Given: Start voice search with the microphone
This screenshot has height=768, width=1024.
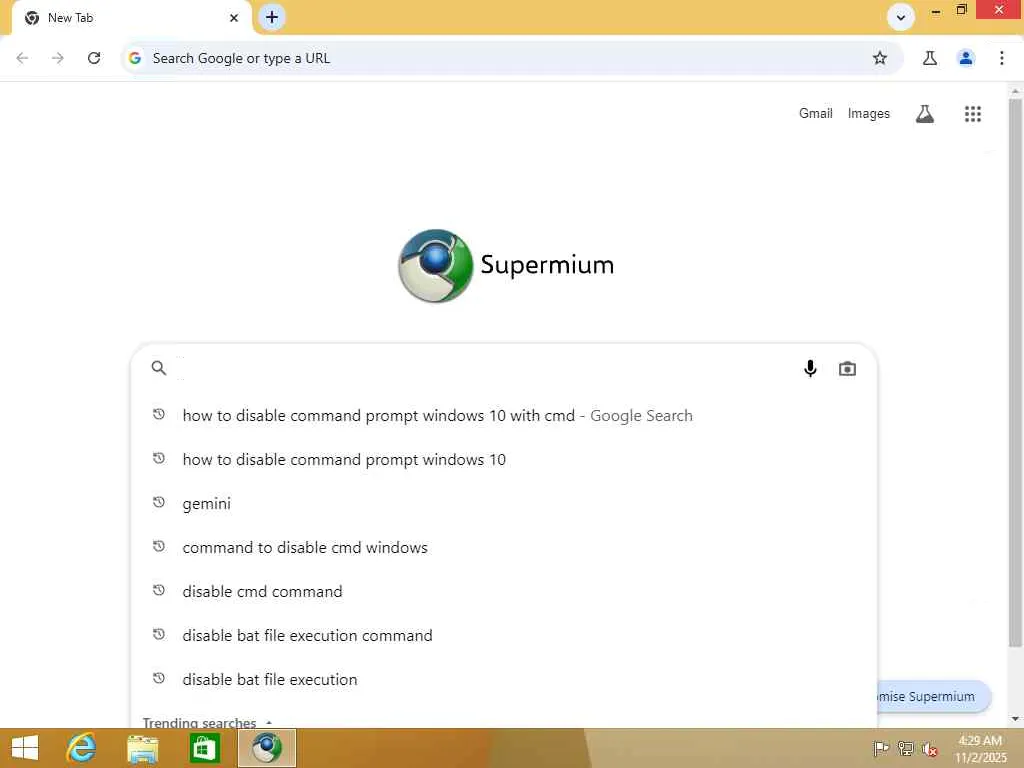Looking at the screenshot, I should pos(810,369).
